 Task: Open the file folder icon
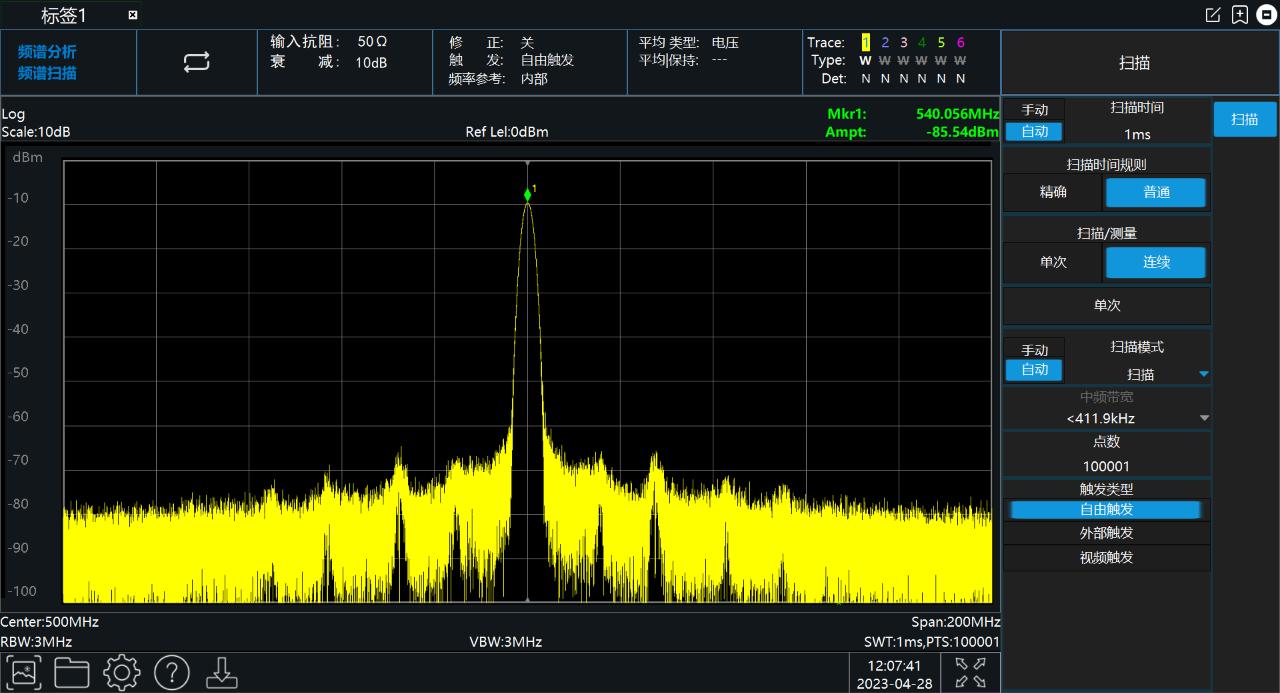pos(72,672)
